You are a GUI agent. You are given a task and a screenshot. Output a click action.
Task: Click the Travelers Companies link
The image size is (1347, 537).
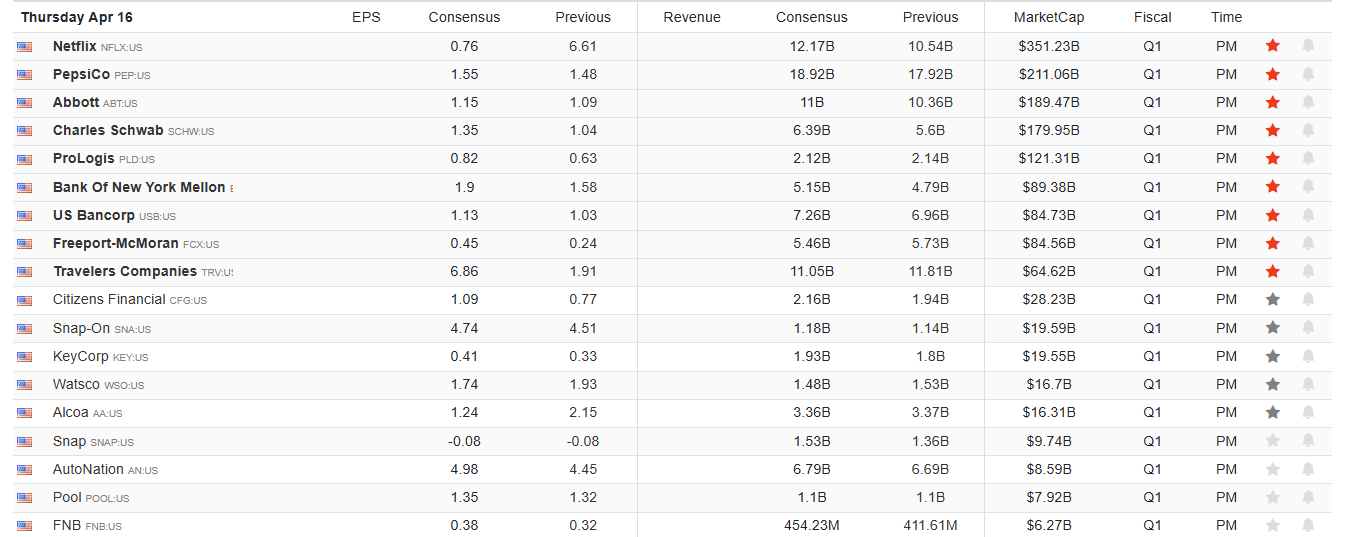[125, 271]
